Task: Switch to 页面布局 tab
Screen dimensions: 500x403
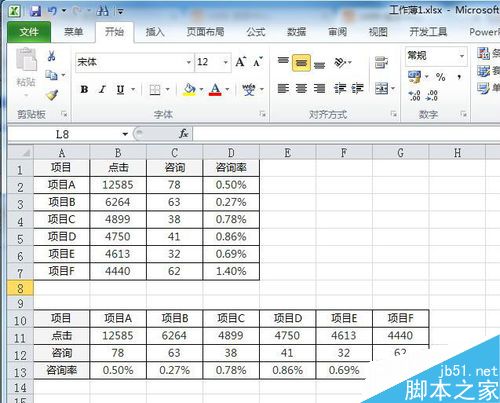Action: 205,32
